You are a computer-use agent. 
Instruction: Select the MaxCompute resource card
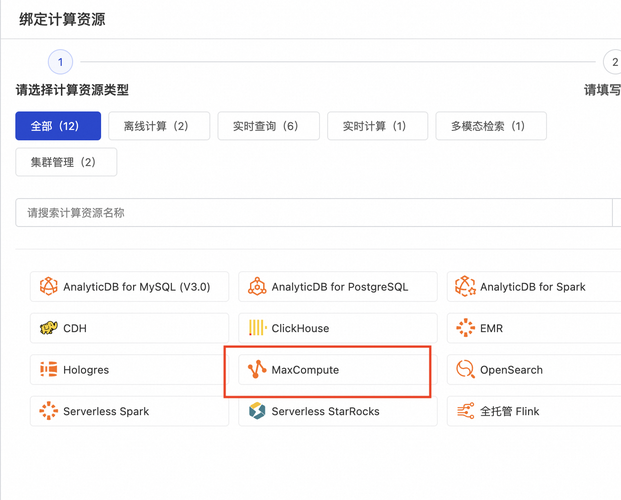(338, 369)
